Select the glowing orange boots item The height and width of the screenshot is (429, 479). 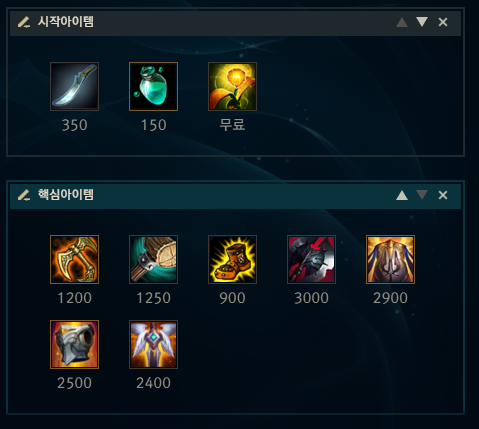pyautogui.click(x=232, y=259)
